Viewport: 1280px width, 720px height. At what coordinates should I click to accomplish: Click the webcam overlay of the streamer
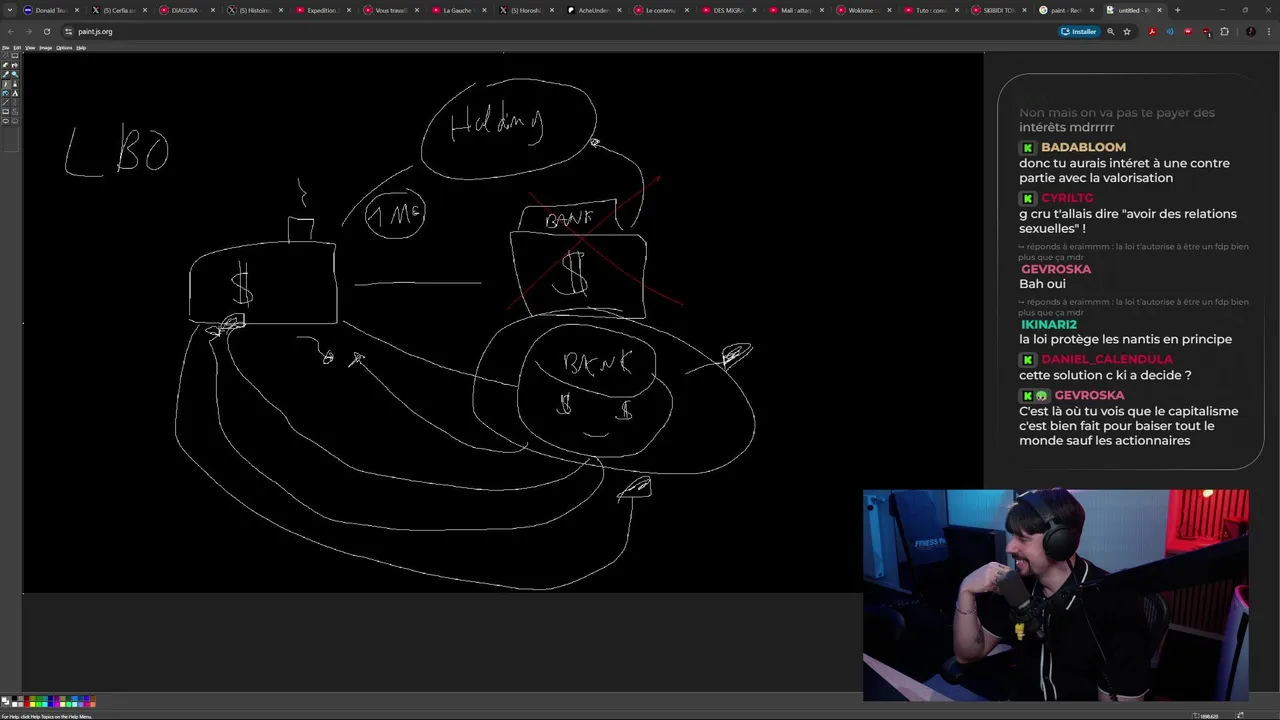pyautogui.click(x=1055, y=595)
